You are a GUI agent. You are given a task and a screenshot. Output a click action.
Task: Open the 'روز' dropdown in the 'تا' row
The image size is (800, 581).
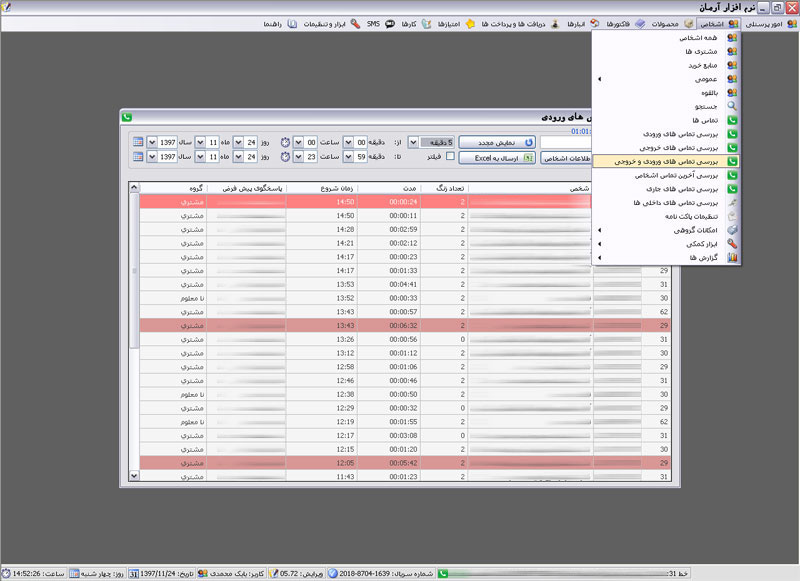click(238, 157)
